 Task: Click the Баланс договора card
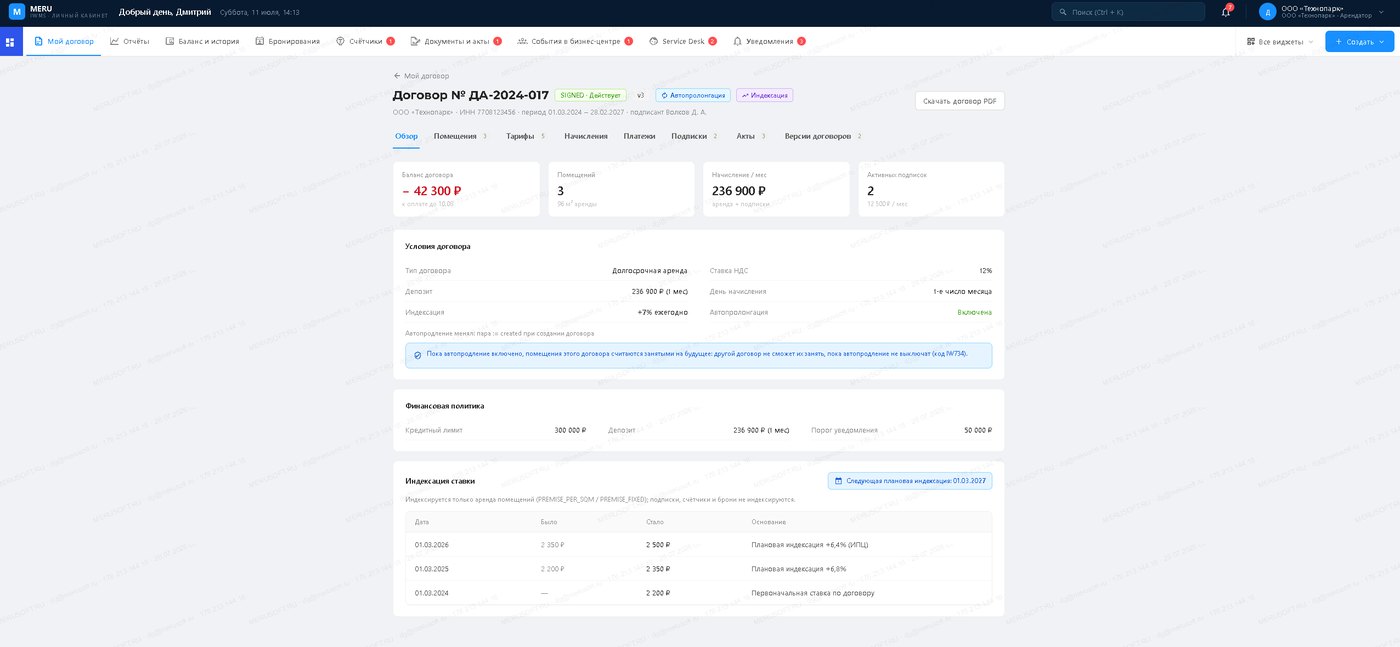tap(466, 189)
